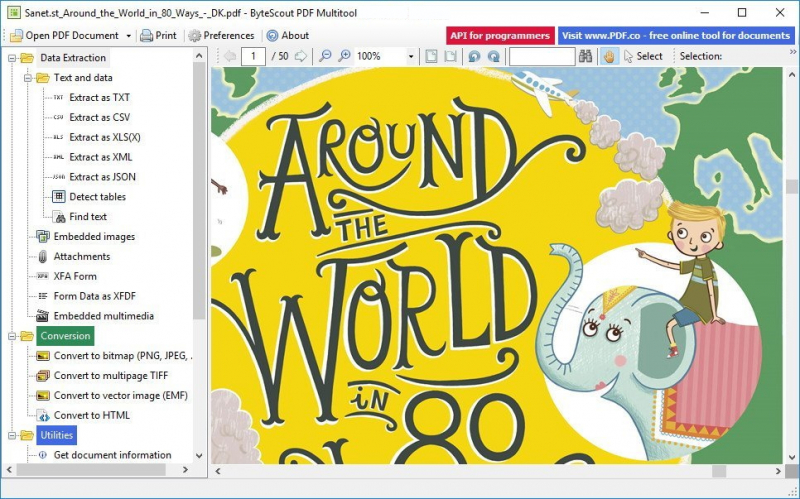Select the Conversion category
The width and height of the screenshot is (800, 499).
65,336
